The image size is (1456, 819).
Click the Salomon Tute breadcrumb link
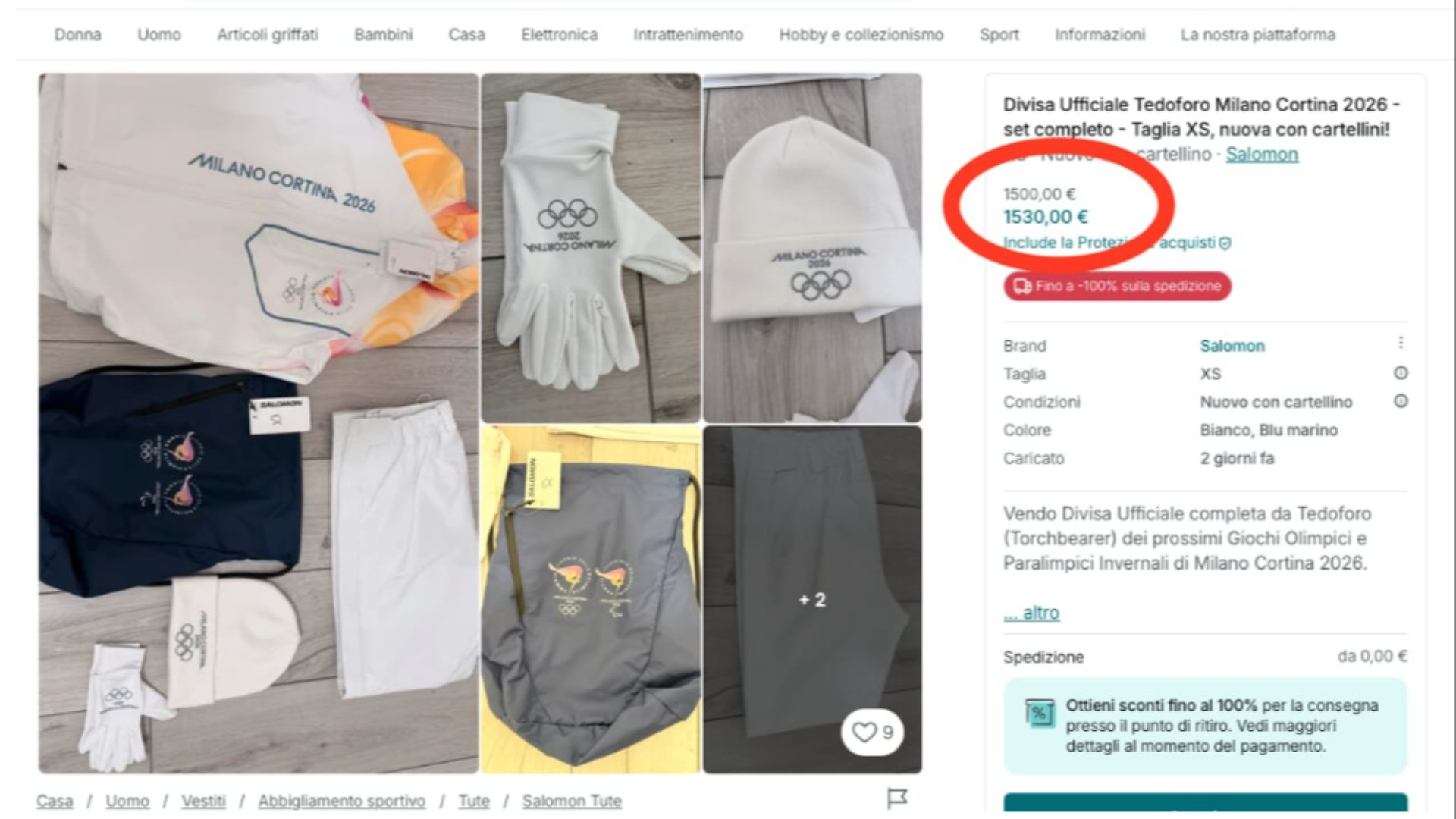572,801
